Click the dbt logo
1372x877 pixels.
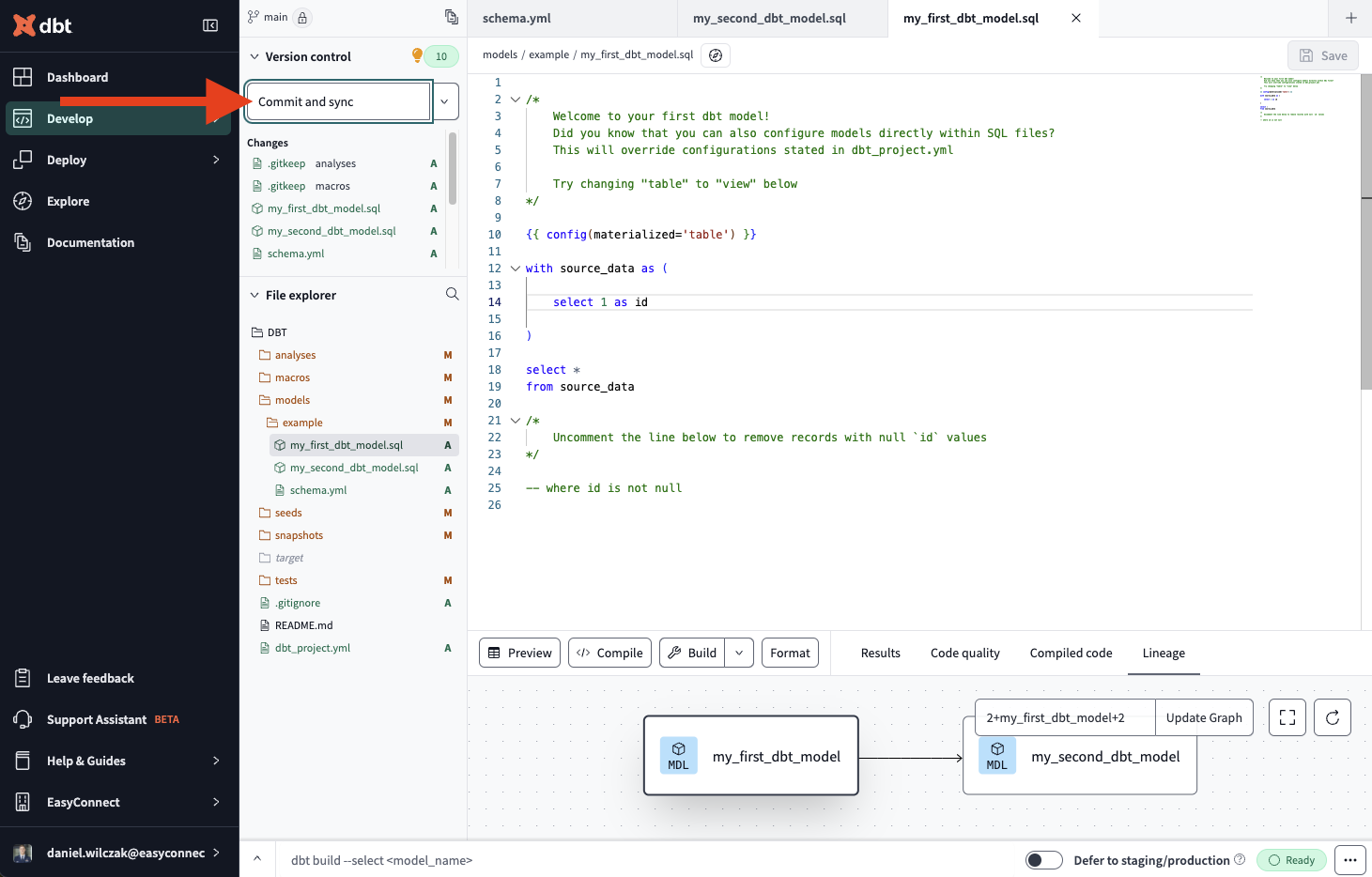[x=42, y=25]
